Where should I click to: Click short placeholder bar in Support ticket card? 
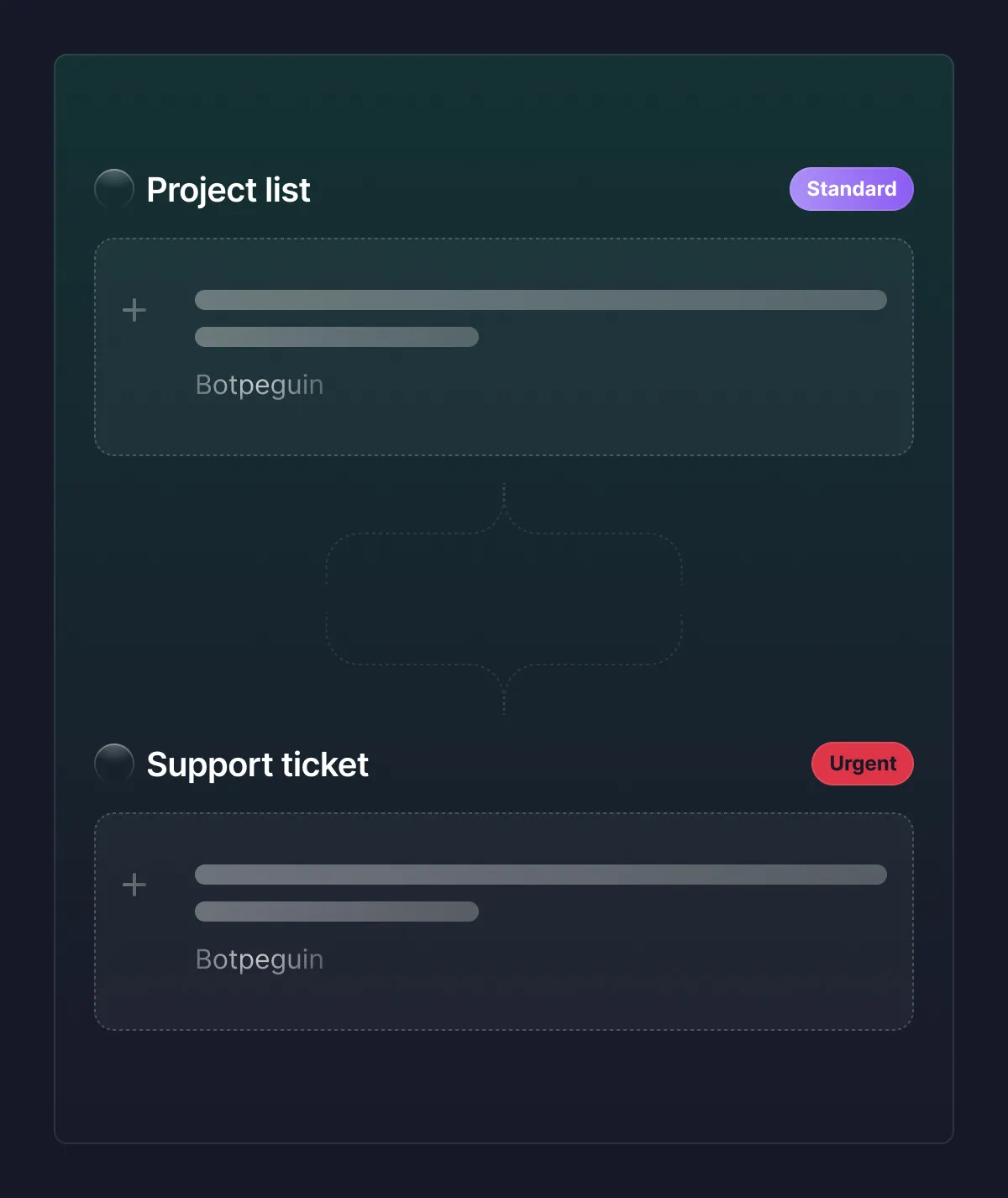pos(336,912)
